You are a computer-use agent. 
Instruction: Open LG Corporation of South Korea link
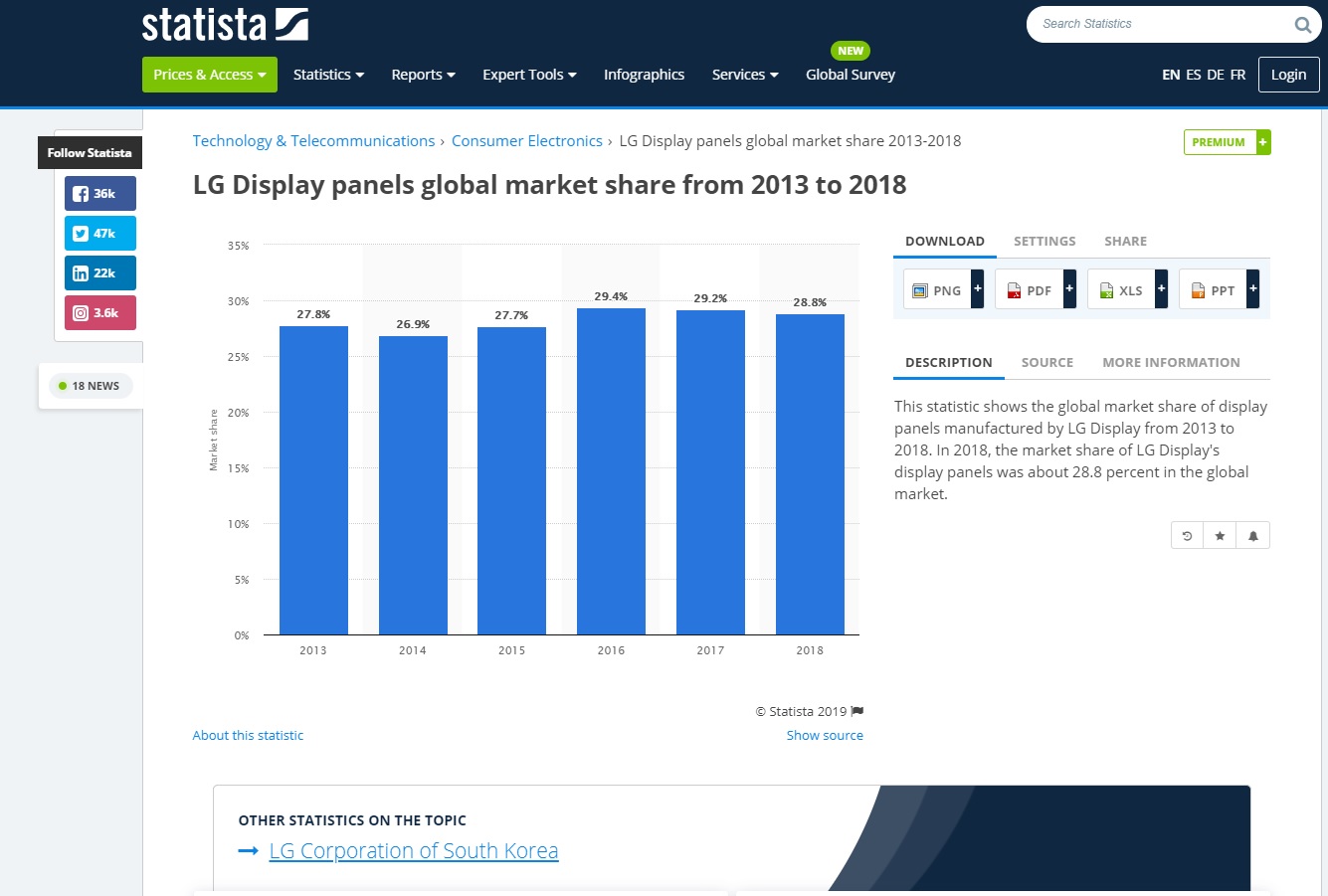(414, 851)
